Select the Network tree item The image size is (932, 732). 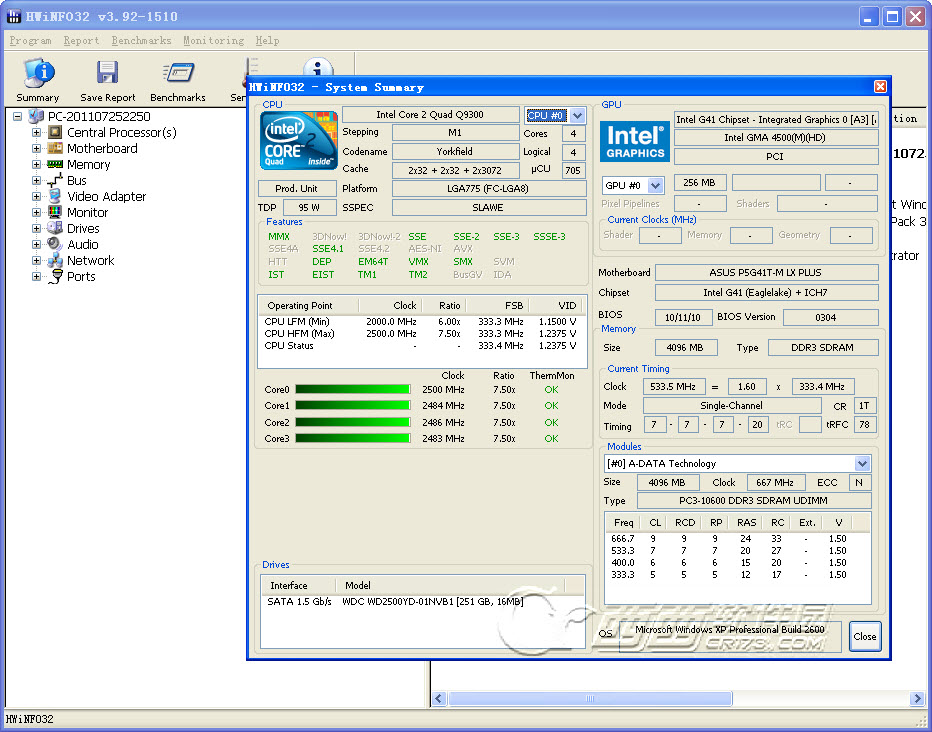click(x=90, y=260)
